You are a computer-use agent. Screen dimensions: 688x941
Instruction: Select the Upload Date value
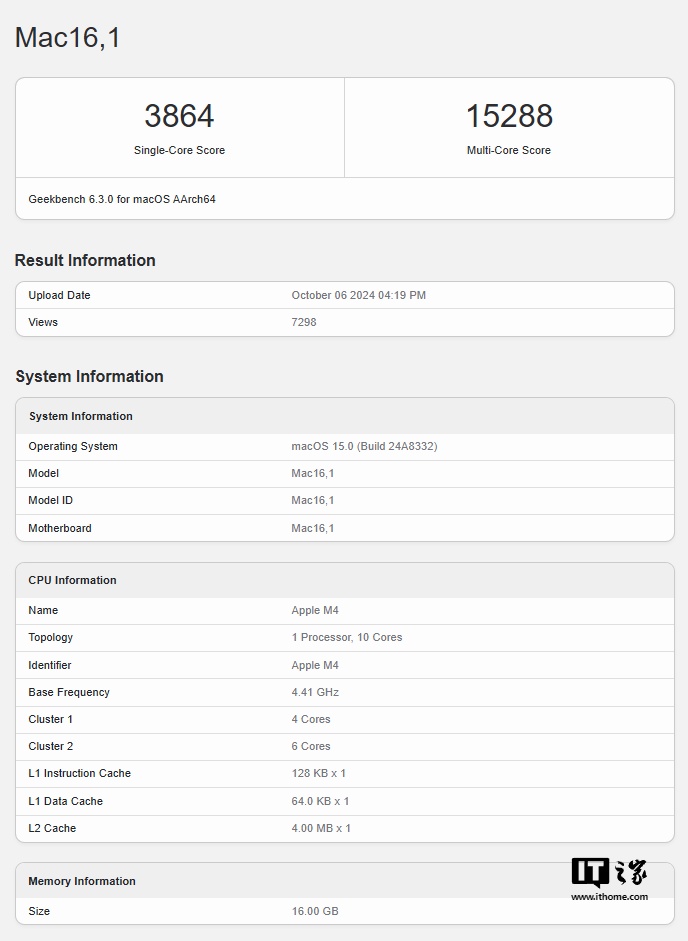coord(358,295)
